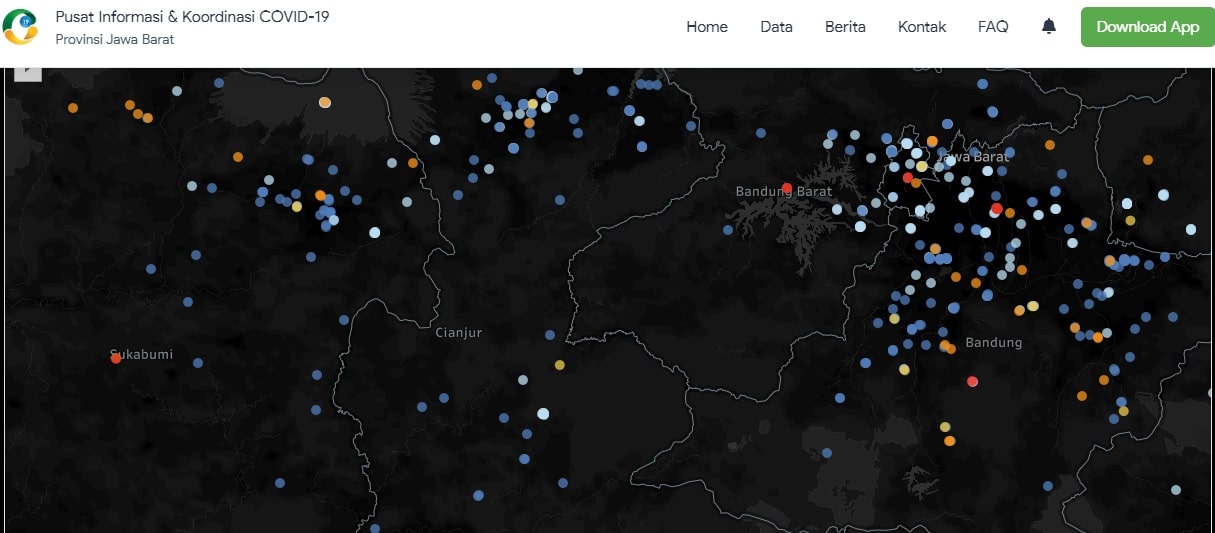Select the red case dot beside Sukabumi
The width and height of the screenshot is (1215, 533).
116,358
